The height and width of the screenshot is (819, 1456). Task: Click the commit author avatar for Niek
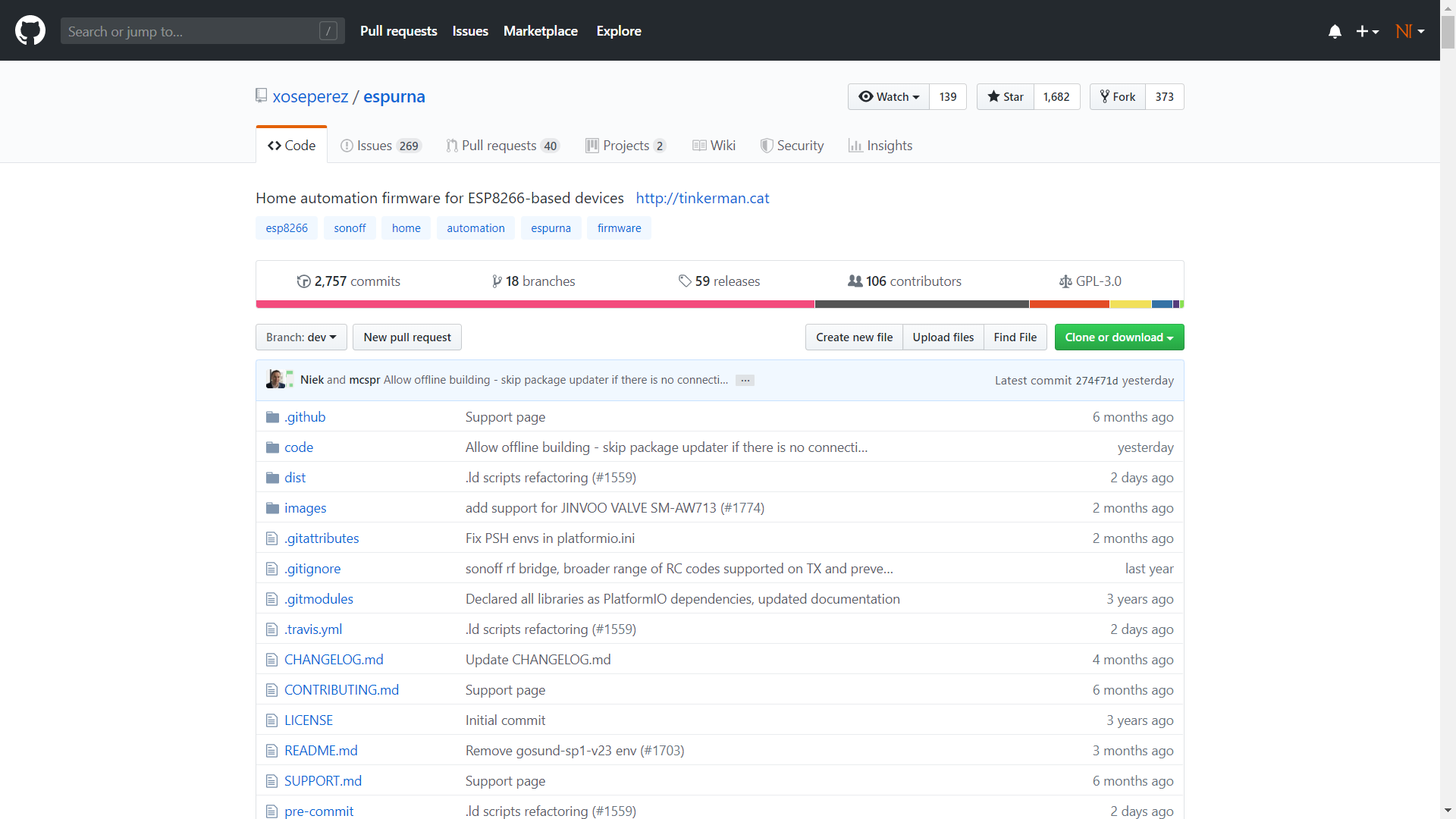(x=275, y=379)
